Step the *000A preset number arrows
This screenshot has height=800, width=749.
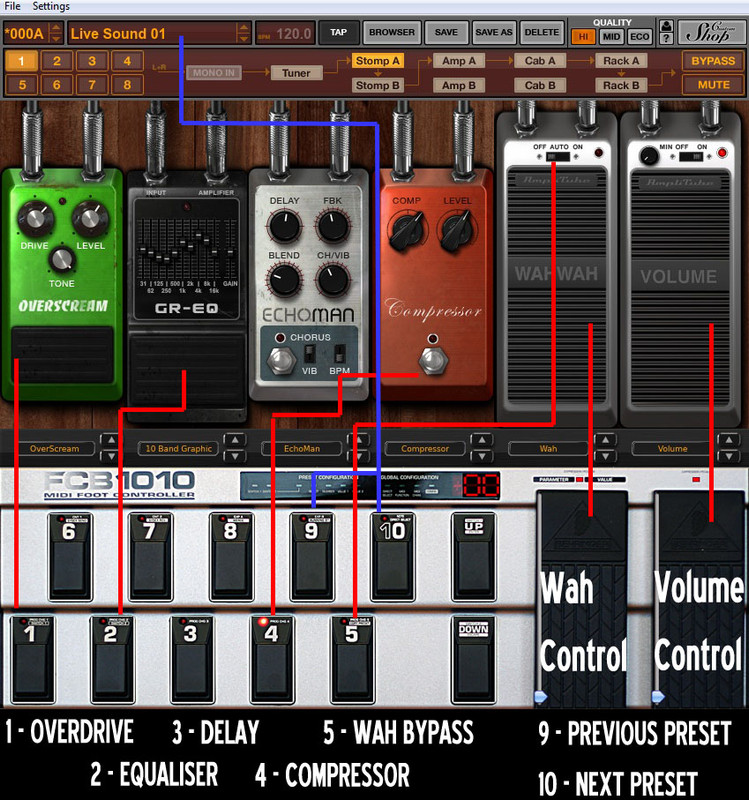pyautogui.click(x=56, y=33)
